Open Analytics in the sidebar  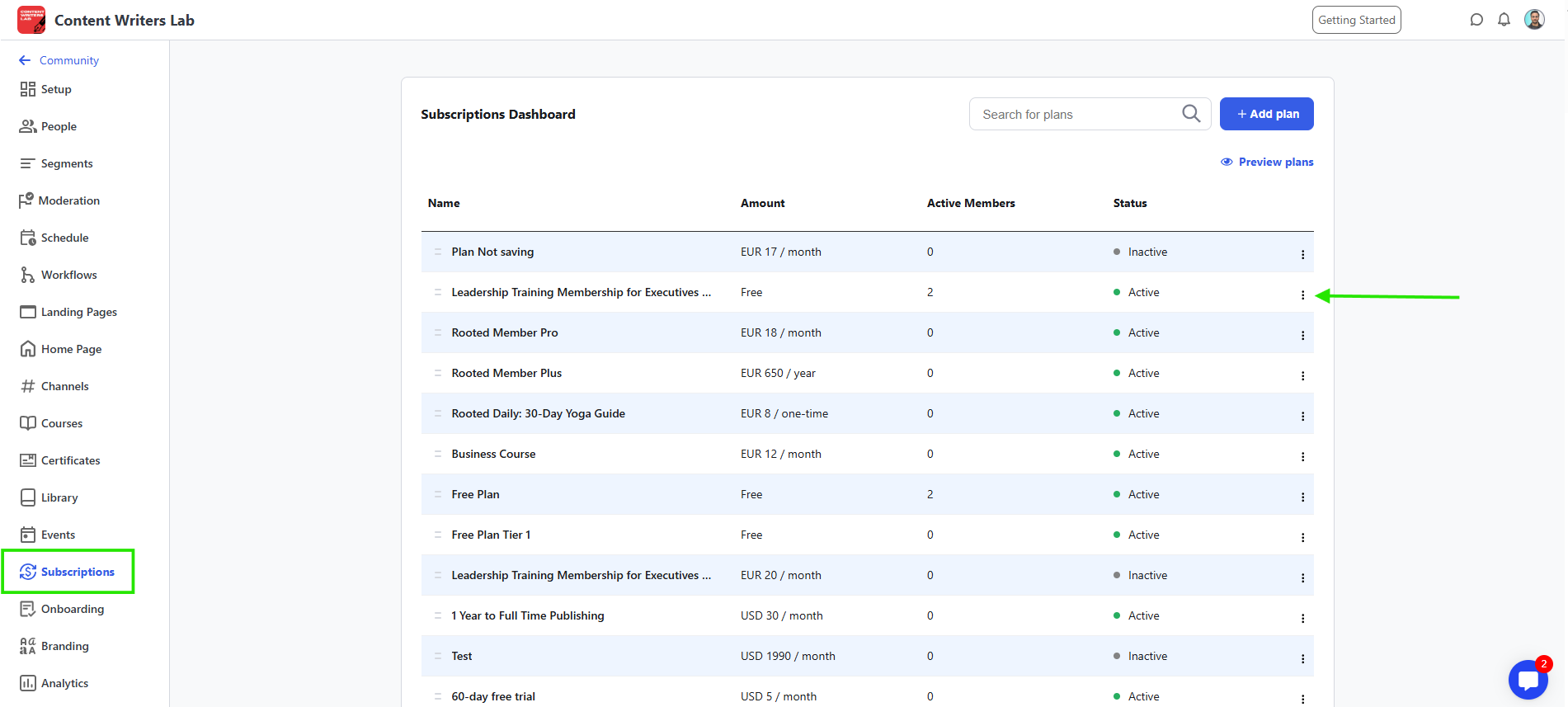point(64,683)
